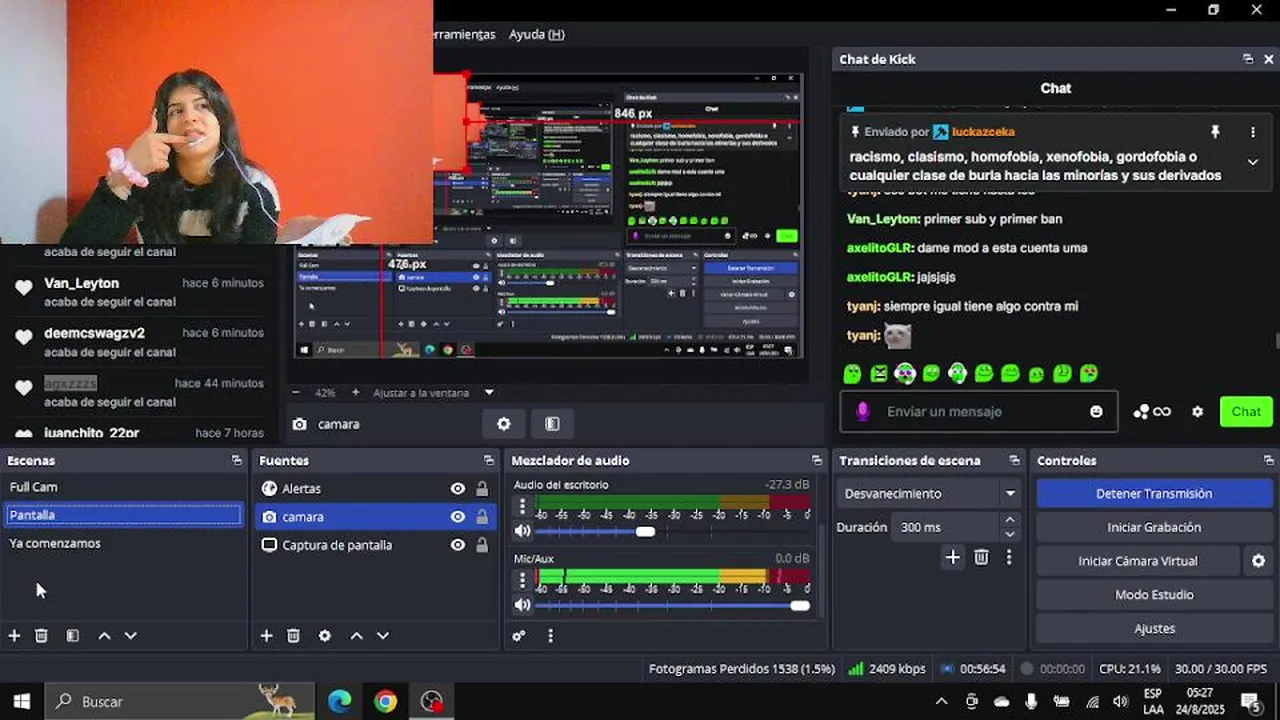Image resolution: width=1280 pixels, height=720 pixels.
Task: Move source down in Fuentes
Action: point(382,635)
